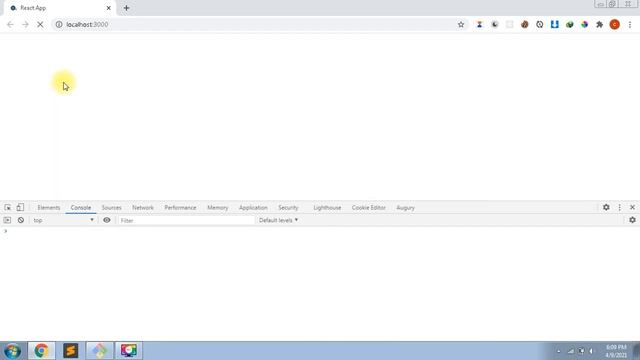
Task: Open console settings gear
Action: [632, 220]
